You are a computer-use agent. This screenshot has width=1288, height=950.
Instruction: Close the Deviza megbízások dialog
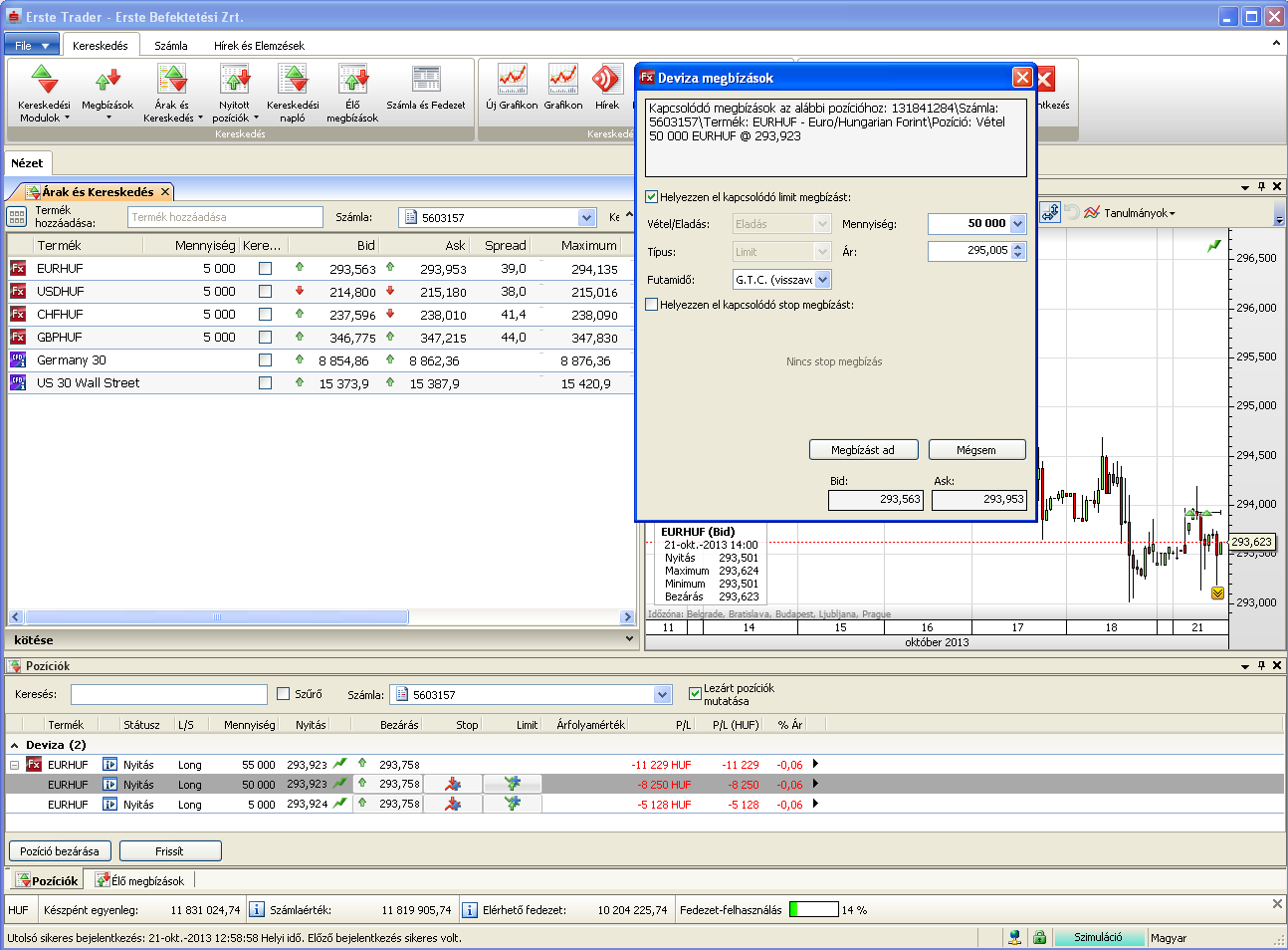(x=1022, y=78)
